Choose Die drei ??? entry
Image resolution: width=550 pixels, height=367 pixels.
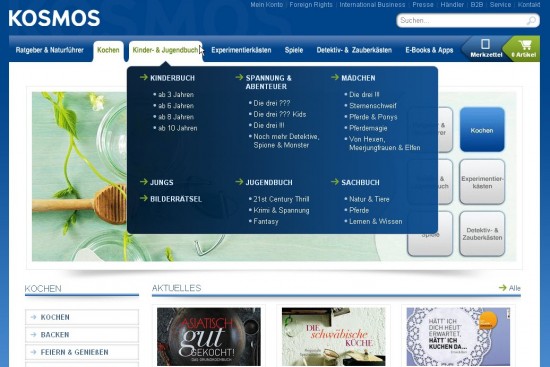click(x=272, y=103)
